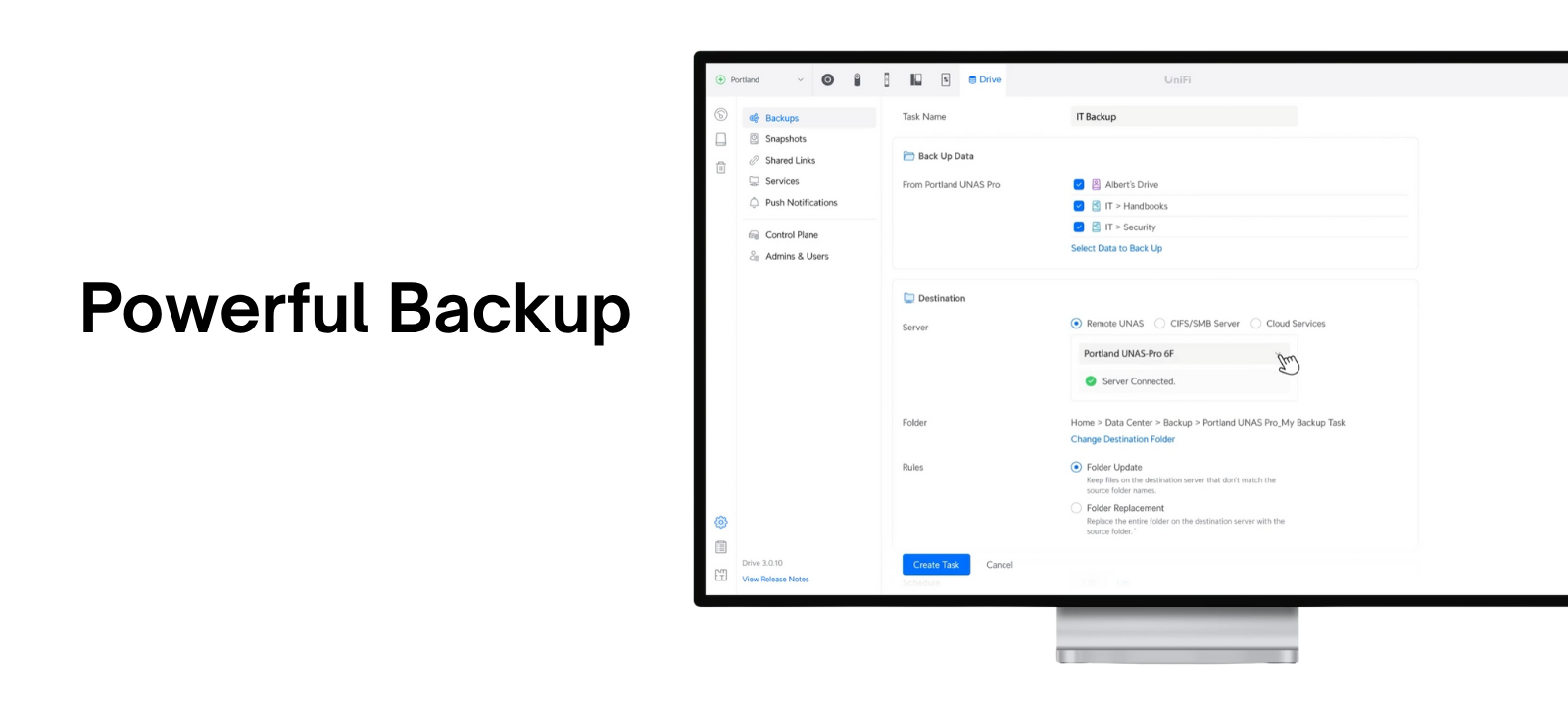Open the blue settings gear icon

721,522
